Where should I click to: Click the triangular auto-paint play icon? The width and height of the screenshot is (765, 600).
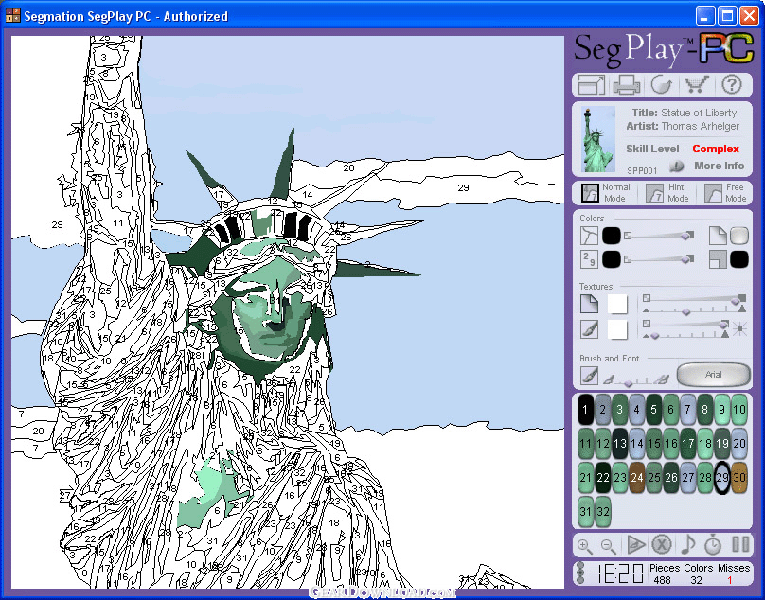pos(636,545)
